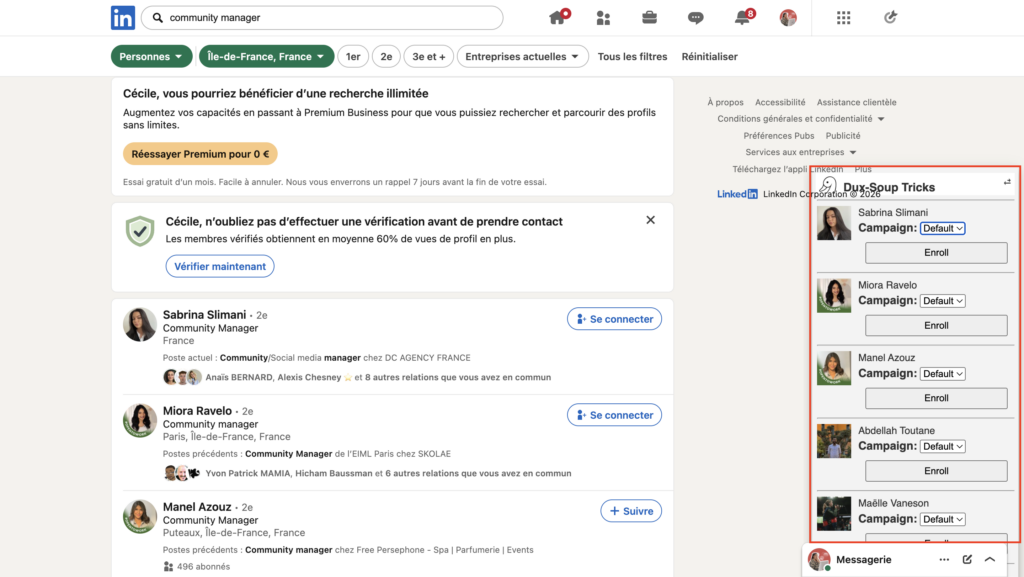
Task: Click the Messagerie avatar
Action: (819, 559)
